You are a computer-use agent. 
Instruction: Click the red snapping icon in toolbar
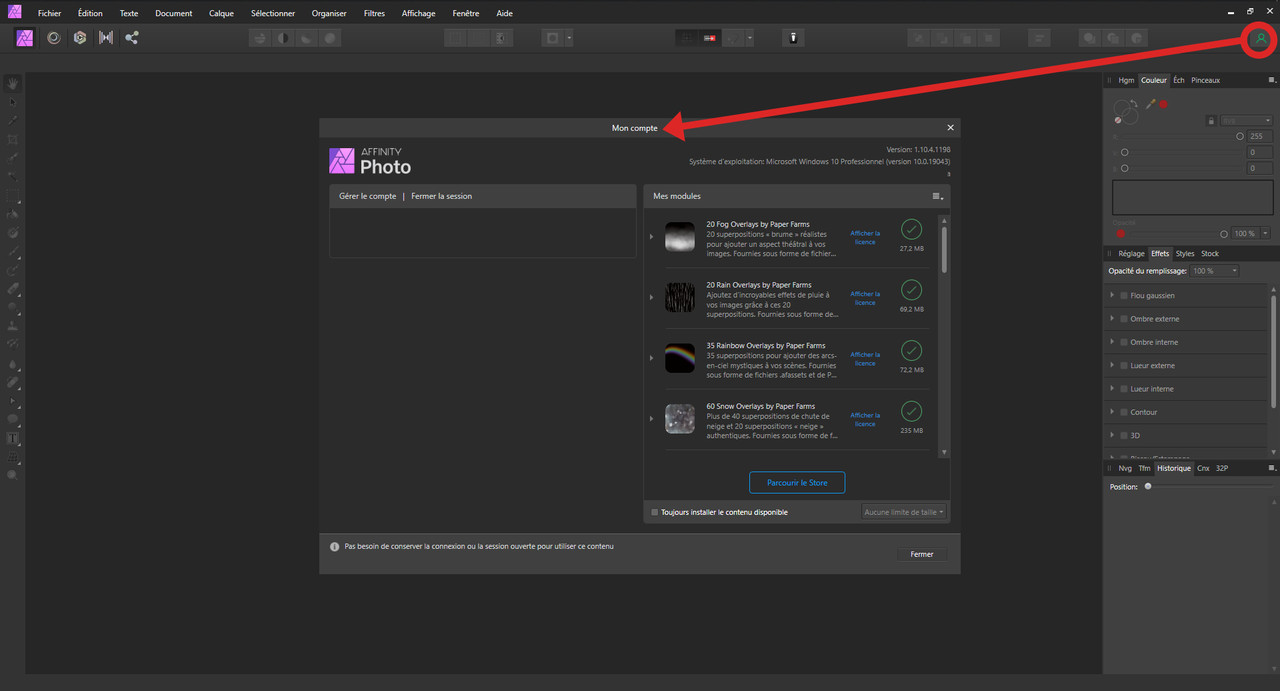[x=710, y=38]
